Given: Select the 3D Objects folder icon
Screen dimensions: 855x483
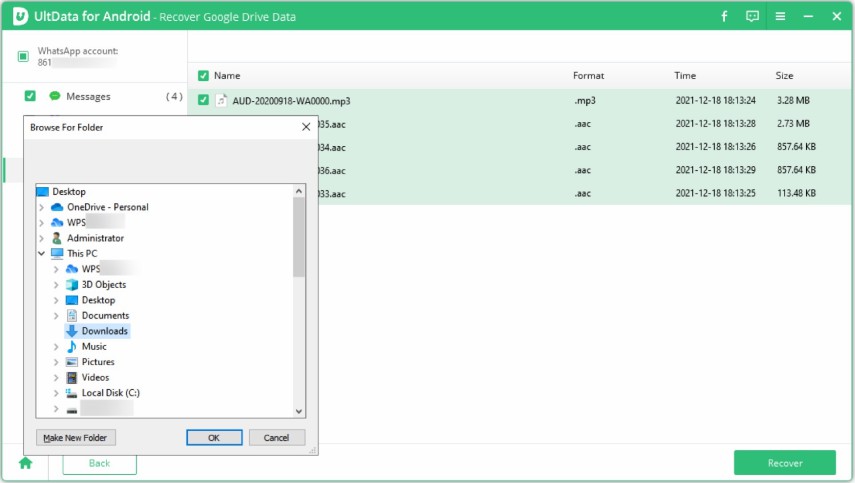Looking at the screenshot, I should click(x=72, y=285).
